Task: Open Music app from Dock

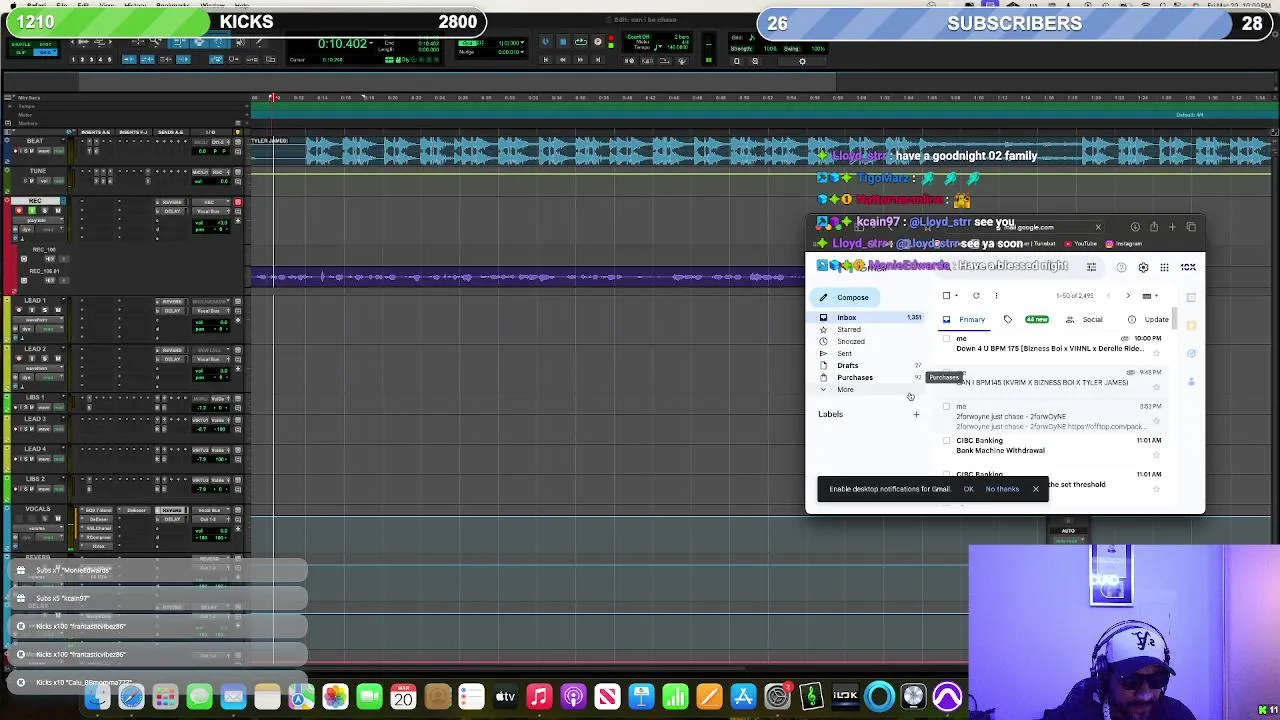Action: (539, 696)
